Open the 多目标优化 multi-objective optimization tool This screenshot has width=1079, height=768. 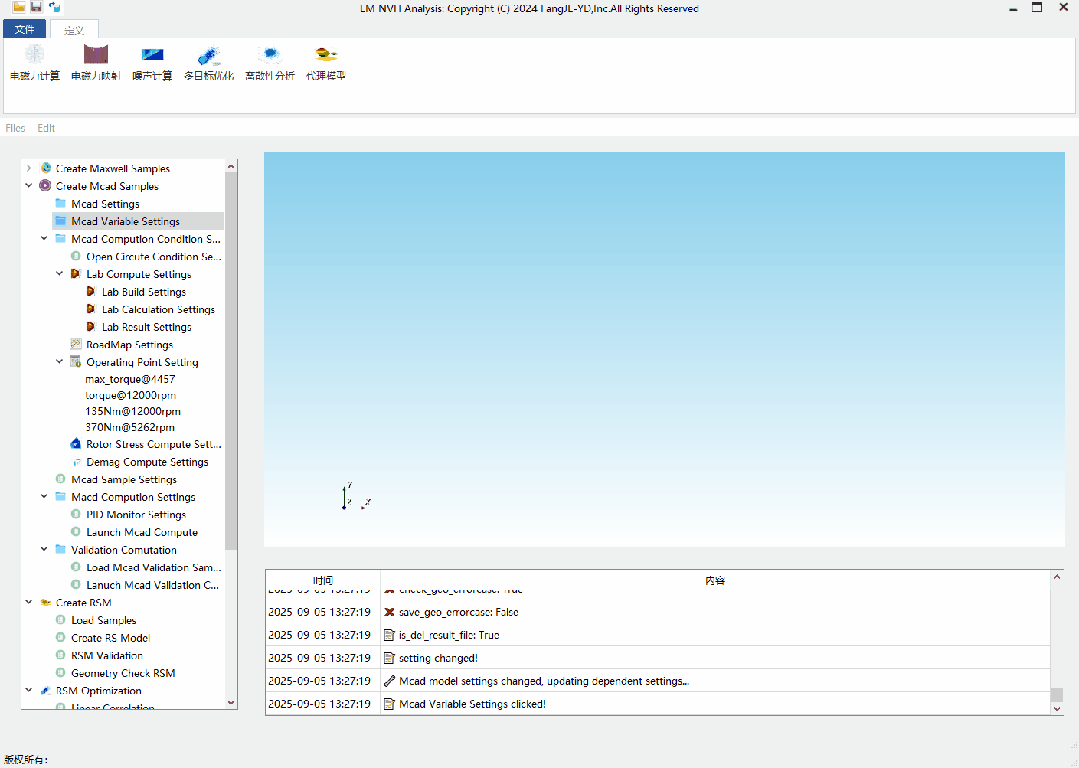coord(209,55)
